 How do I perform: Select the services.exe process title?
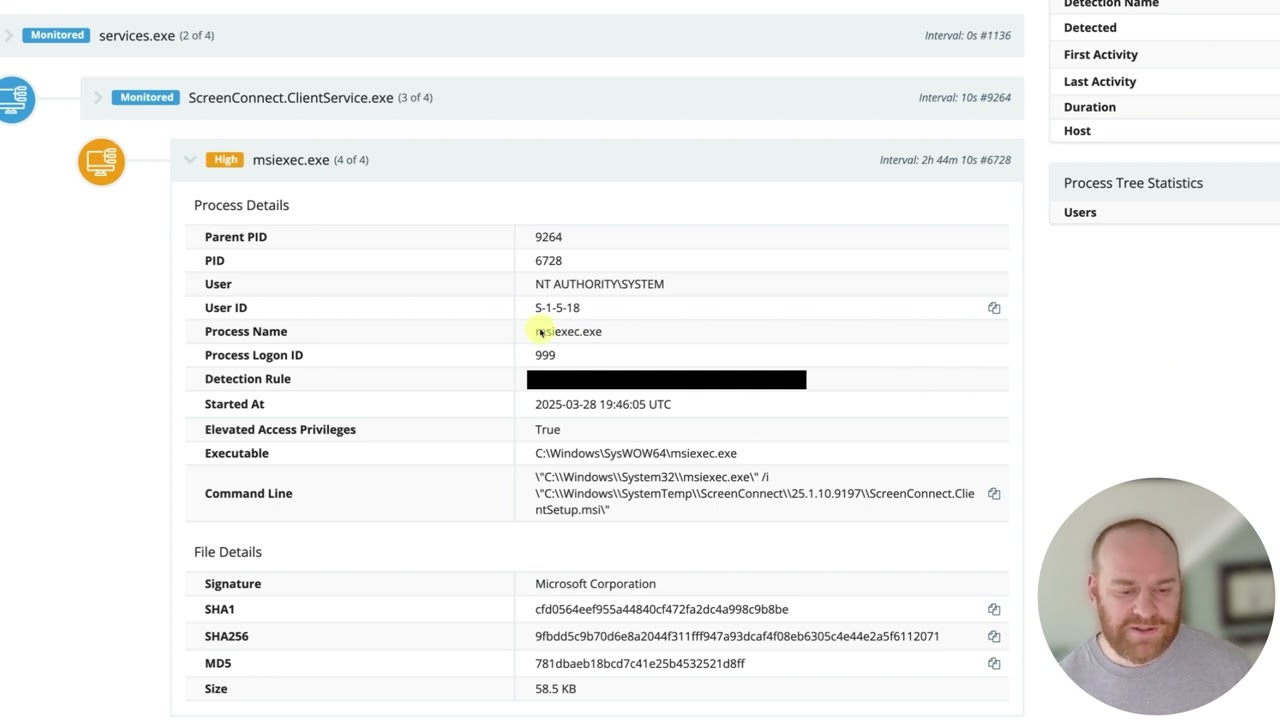137,36
